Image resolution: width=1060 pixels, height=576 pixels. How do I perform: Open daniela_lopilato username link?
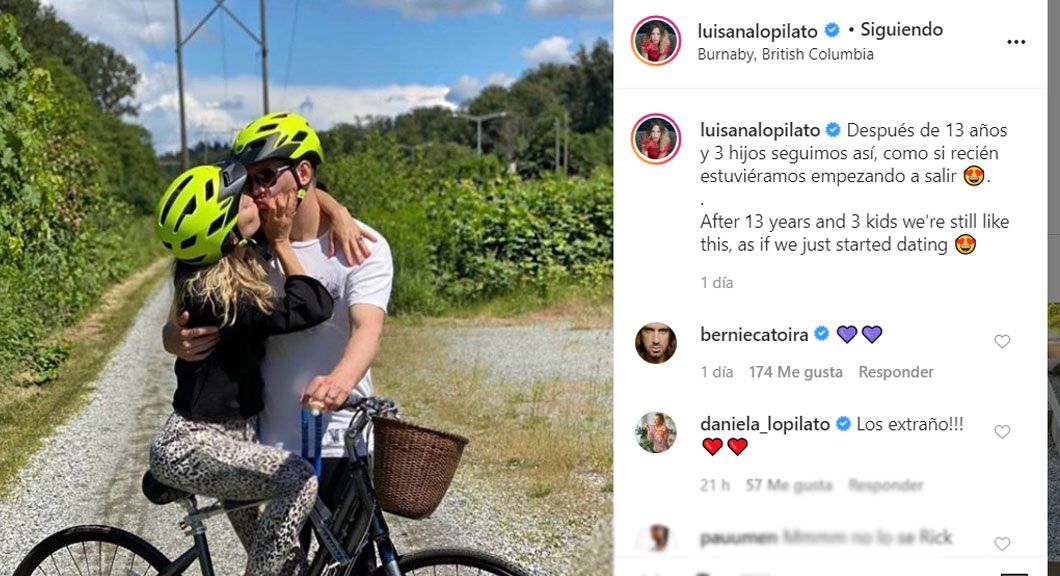tap(765, 424)
